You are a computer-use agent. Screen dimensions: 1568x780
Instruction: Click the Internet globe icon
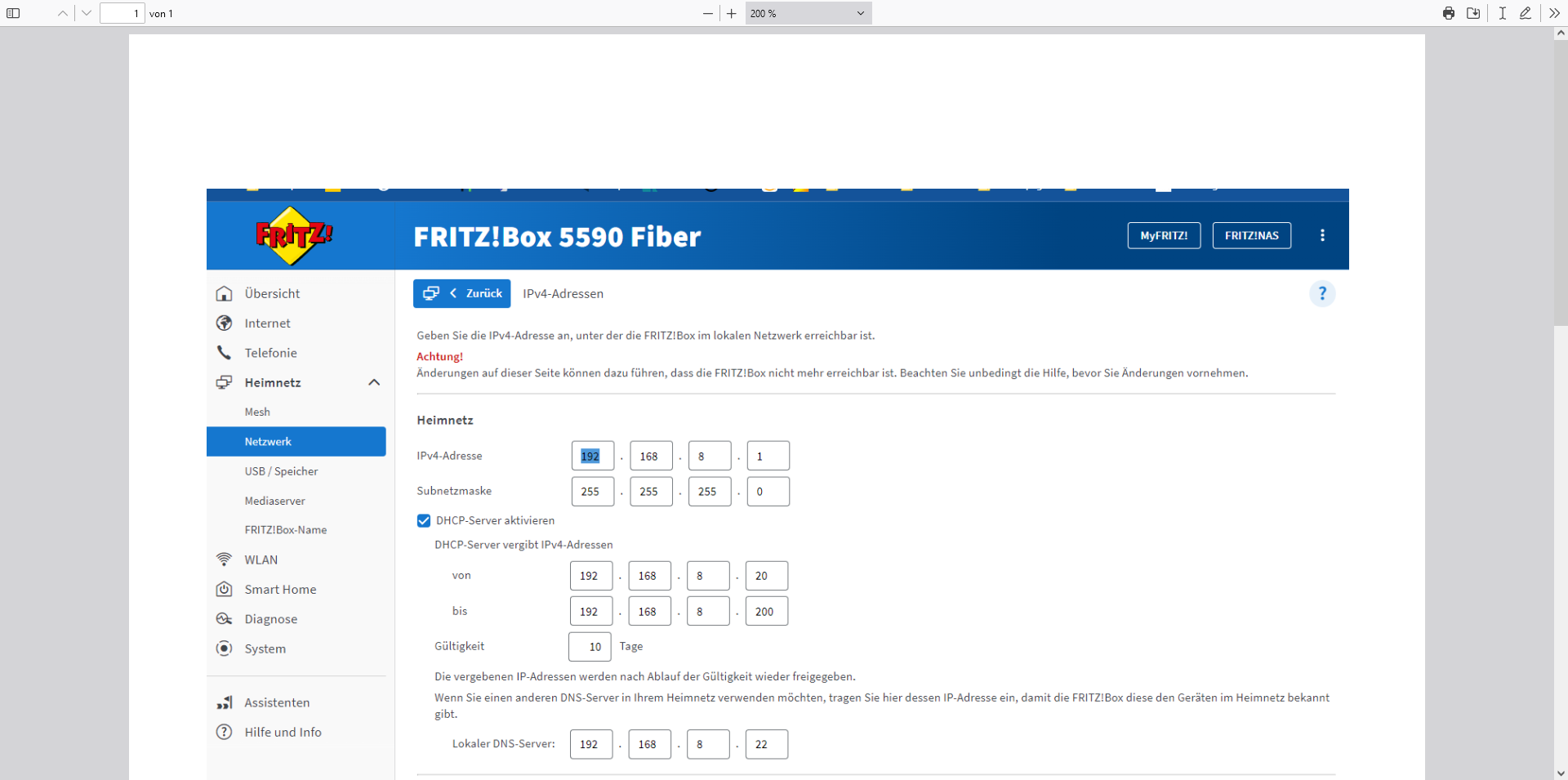[224, 323]
